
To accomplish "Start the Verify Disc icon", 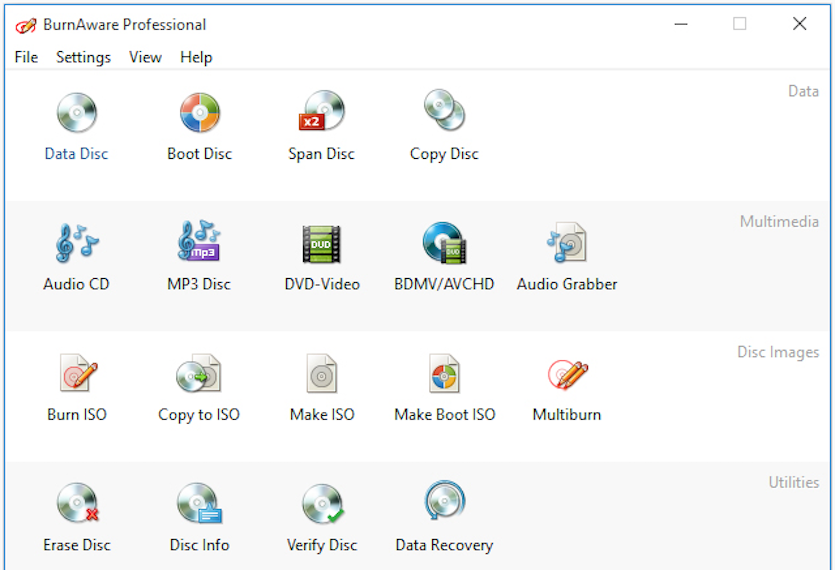I will tap(323, 504).
